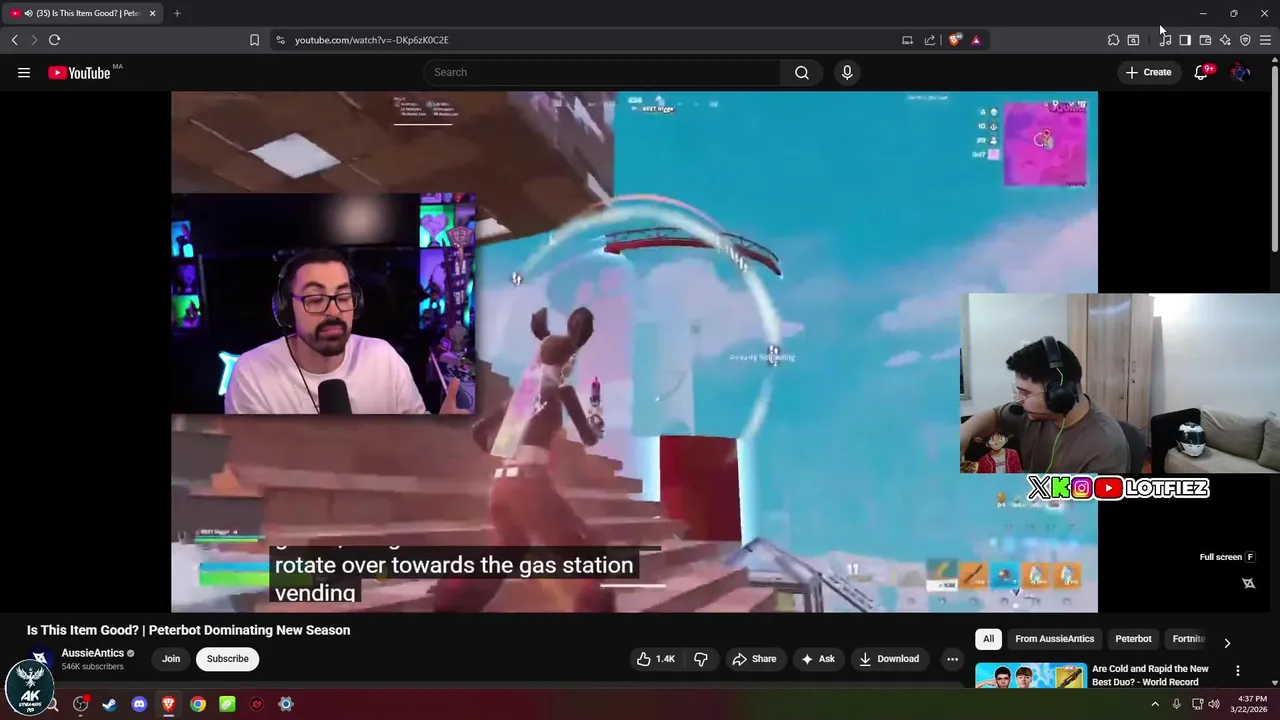Open Google Chrome from the taskbar
Screen dimensions: 1280x720
pos(198,704)
